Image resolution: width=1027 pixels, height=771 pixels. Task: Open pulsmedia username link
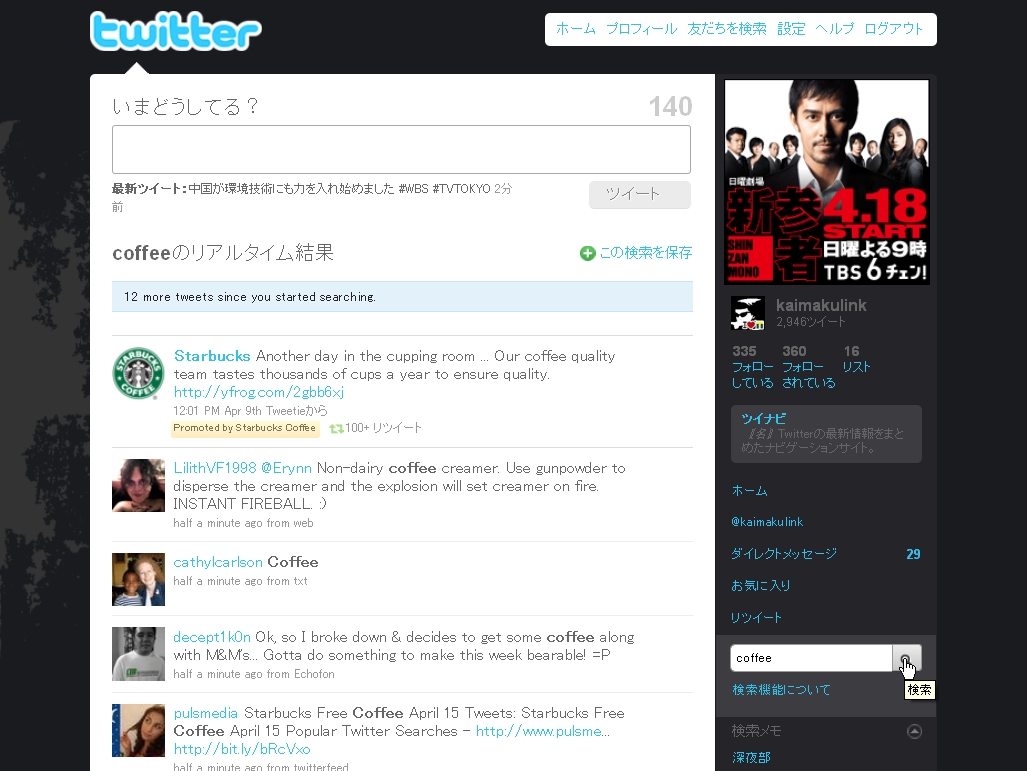(206, 713)
